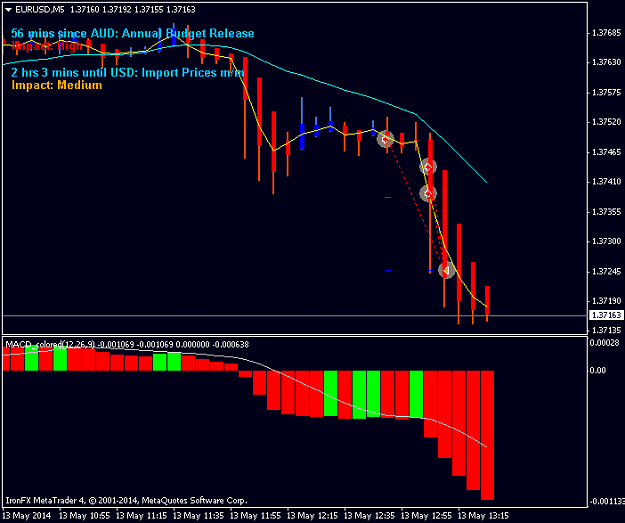Click the '56 mins since AUD: Annual Budget Release' label
625x523 pixels.
click(132, 33)
